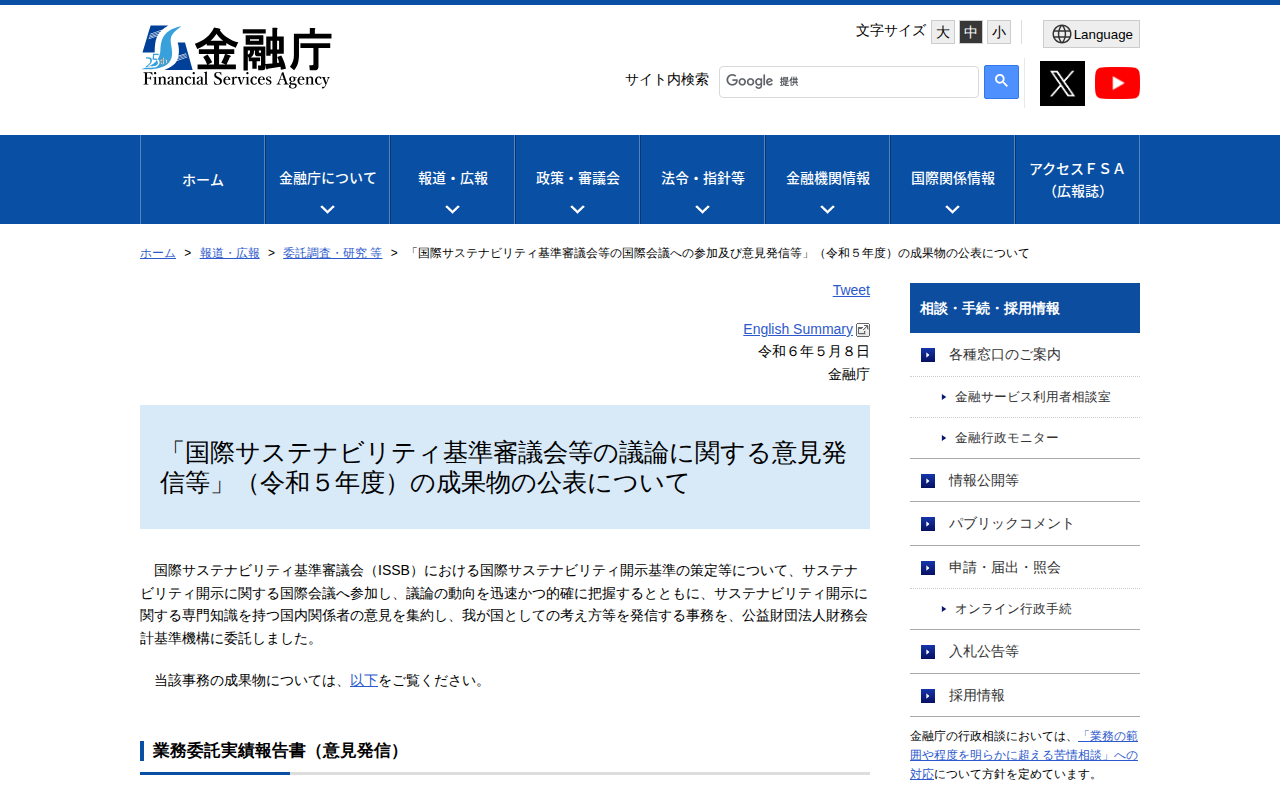Open アクセスＦＳＡ（広報誌） menu item
This screenshot has height=800, width=1280.
click(x=1077, y=180)
